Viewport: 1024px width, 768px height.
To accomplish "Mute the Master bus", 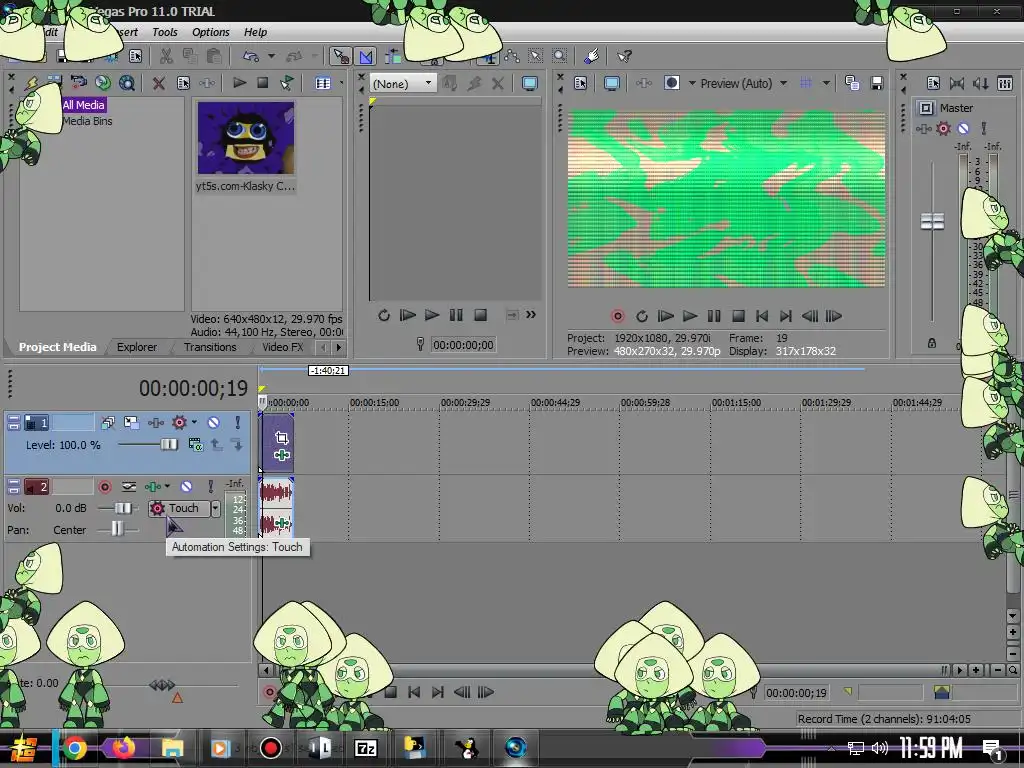I will tap(963, 129).
